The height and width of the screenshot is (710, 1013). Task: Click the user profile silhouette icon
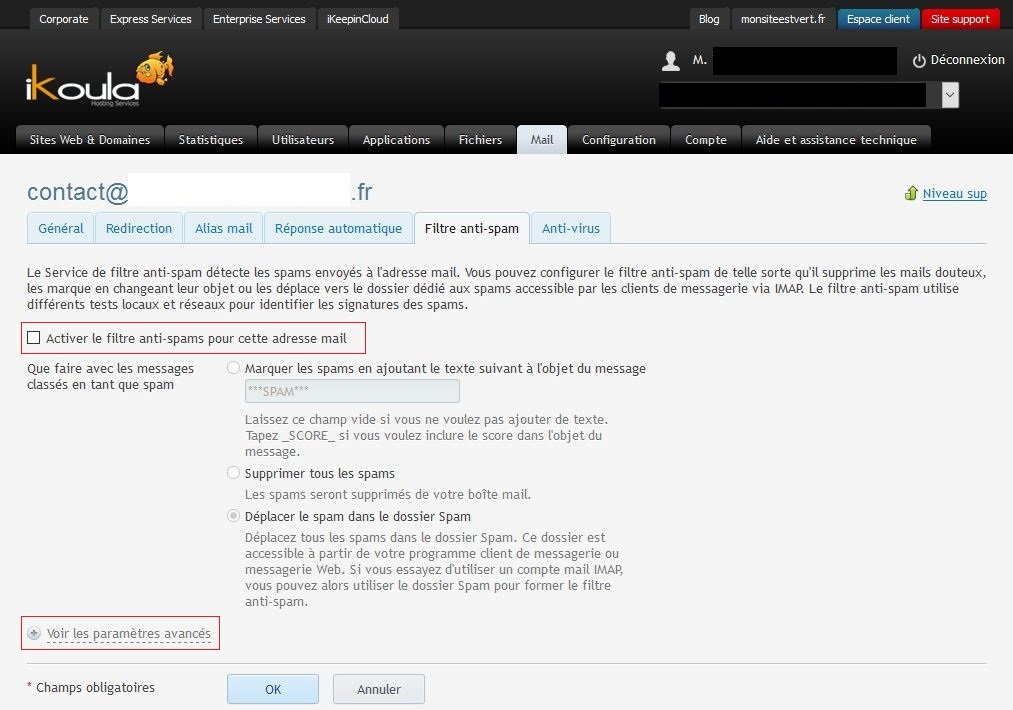[x=670, y=61]
